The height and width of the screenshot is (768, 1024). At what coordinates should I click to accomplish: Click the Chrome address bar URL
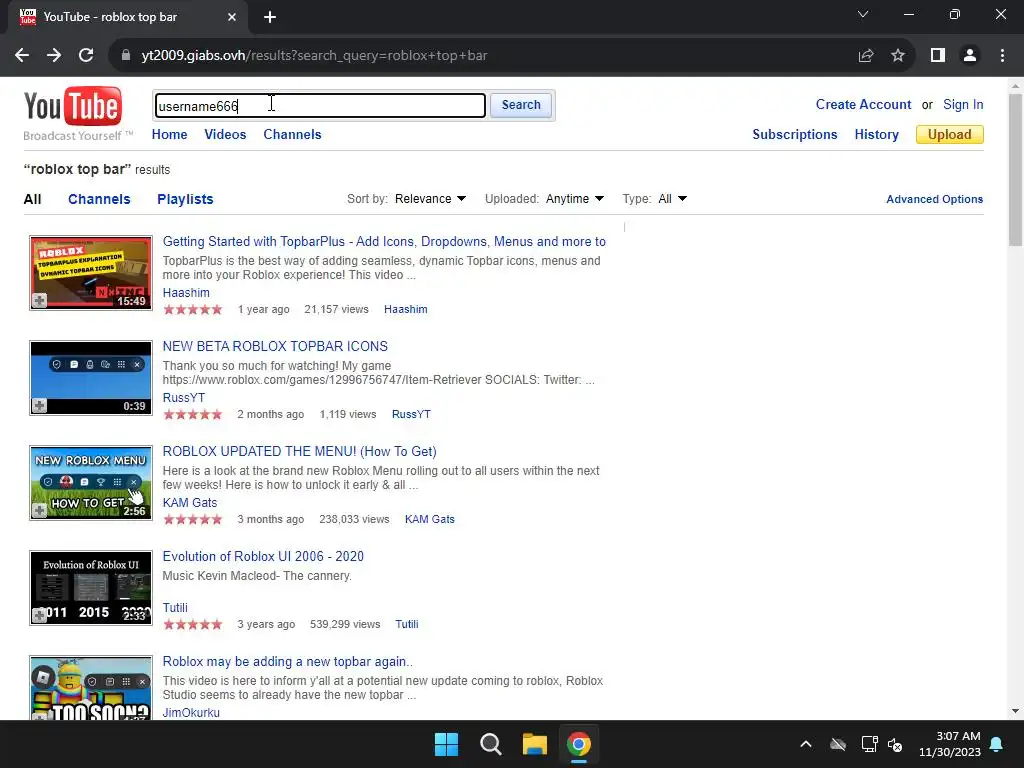[x=314, y=56]
